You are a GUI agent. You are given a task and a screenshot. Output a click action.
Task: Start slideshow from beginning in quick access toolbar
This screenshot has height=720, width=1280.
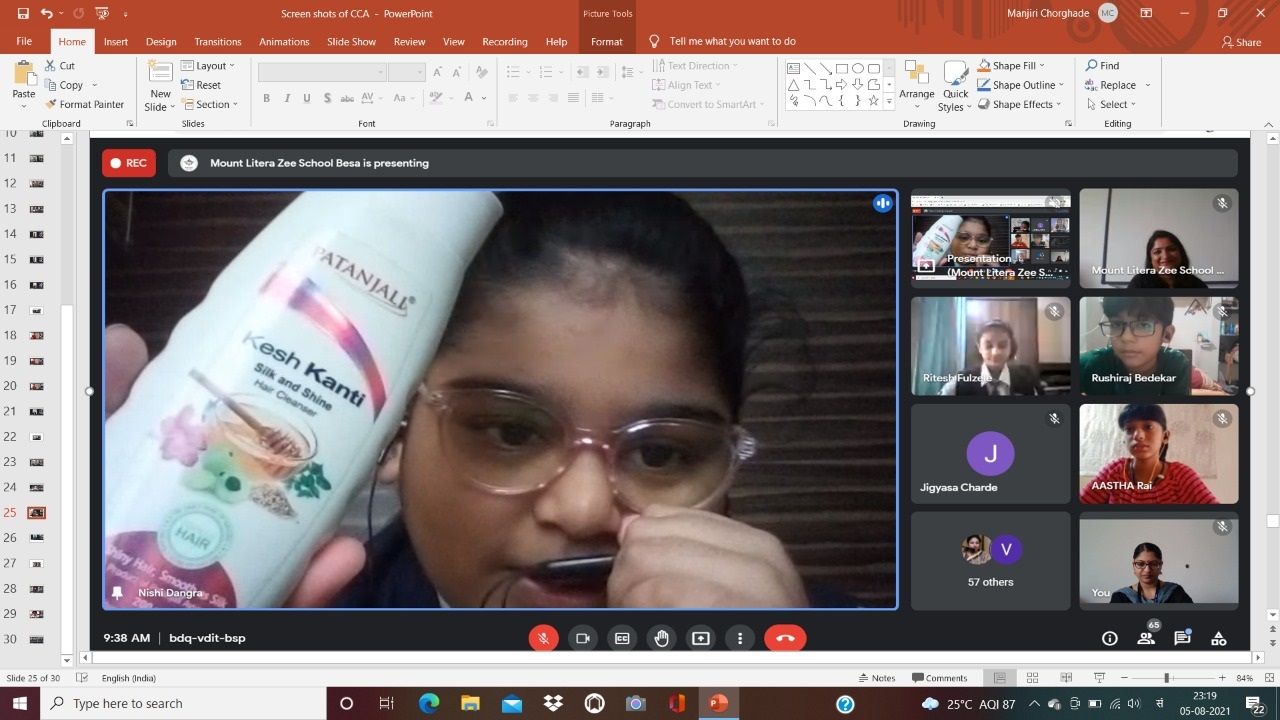point(101,14)
